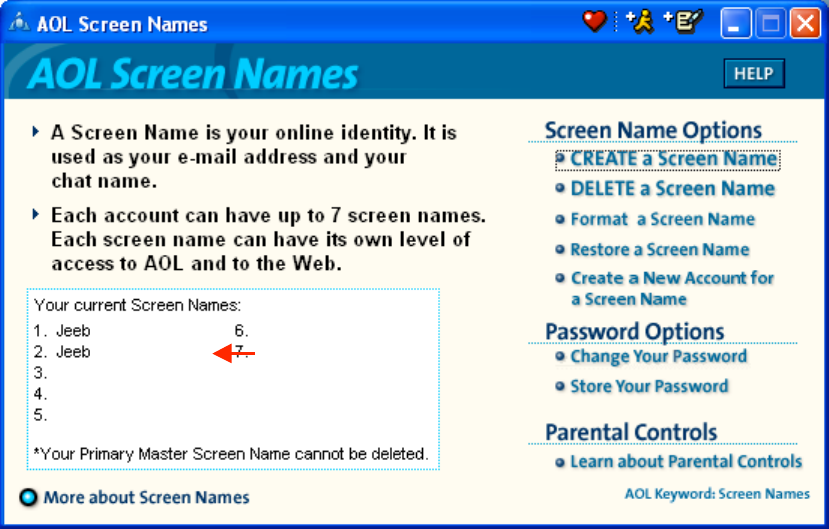Click the Parental Controls heading
The image size is (829, 529).
pos(631,432)
